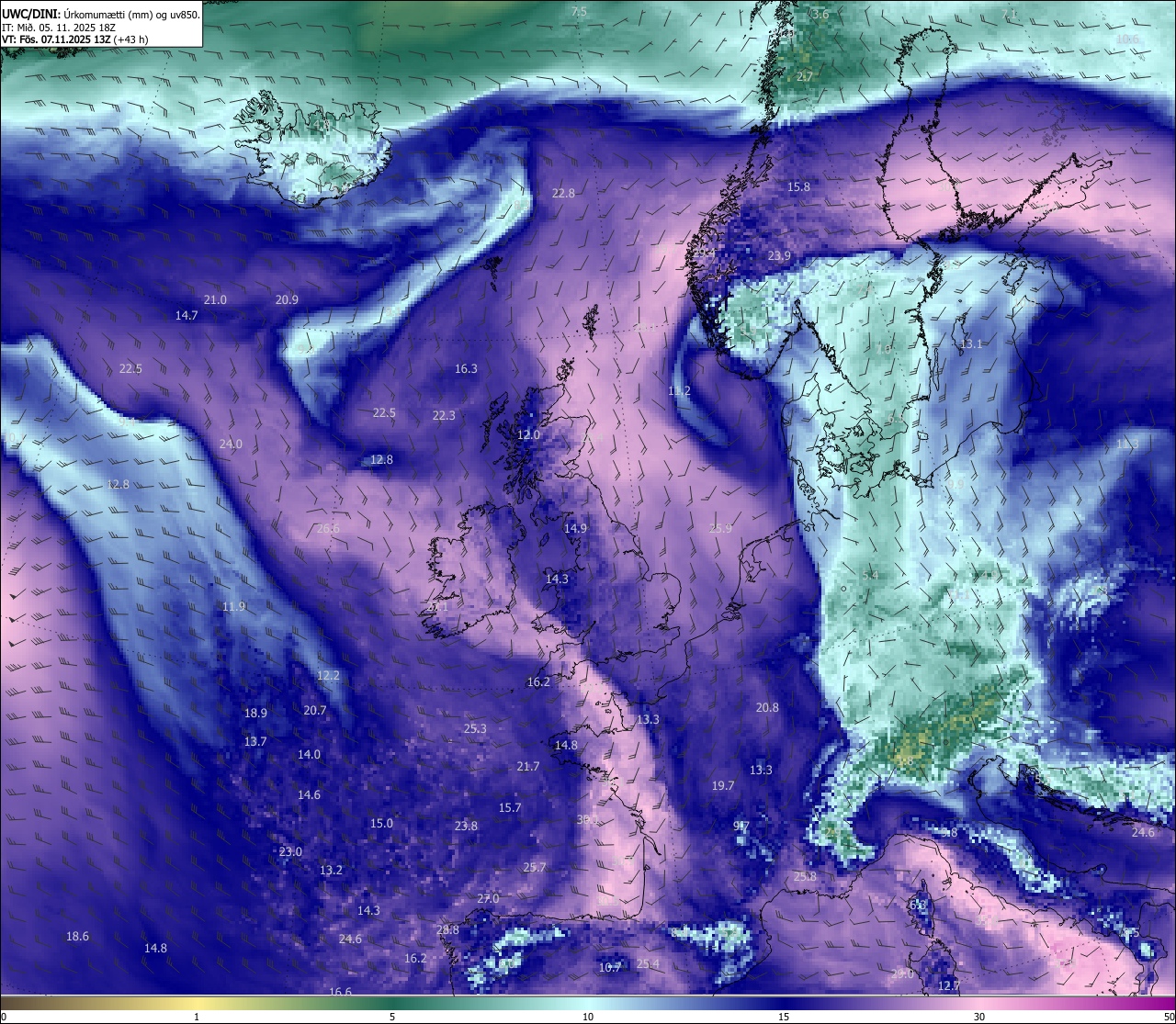Click the 12.7 value near Sardinia
The image size is (1176, 1024).
pos(949,985)
